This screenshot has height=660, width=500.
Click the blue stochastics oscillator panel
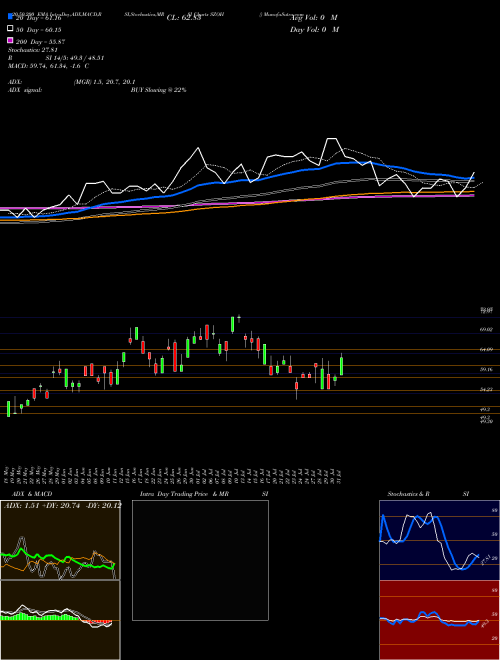pos(439,540)
